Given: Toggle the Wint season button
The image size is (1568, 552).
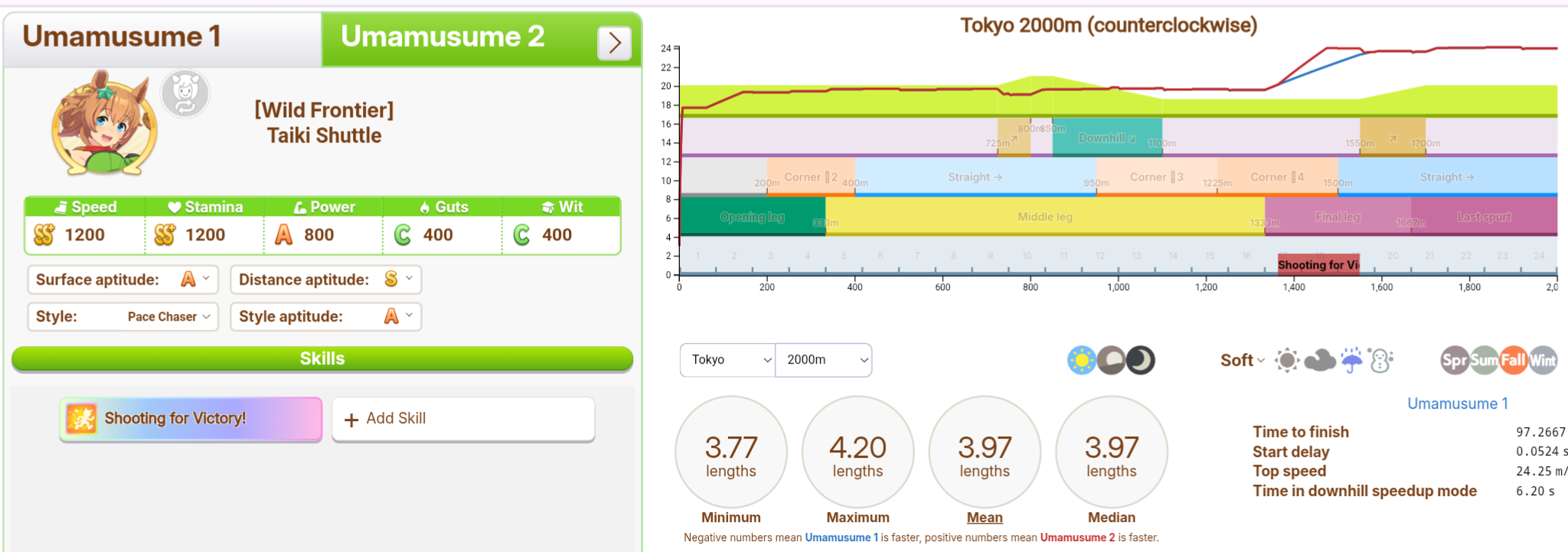Looking at the screenshot, I should coord(1543,360).
